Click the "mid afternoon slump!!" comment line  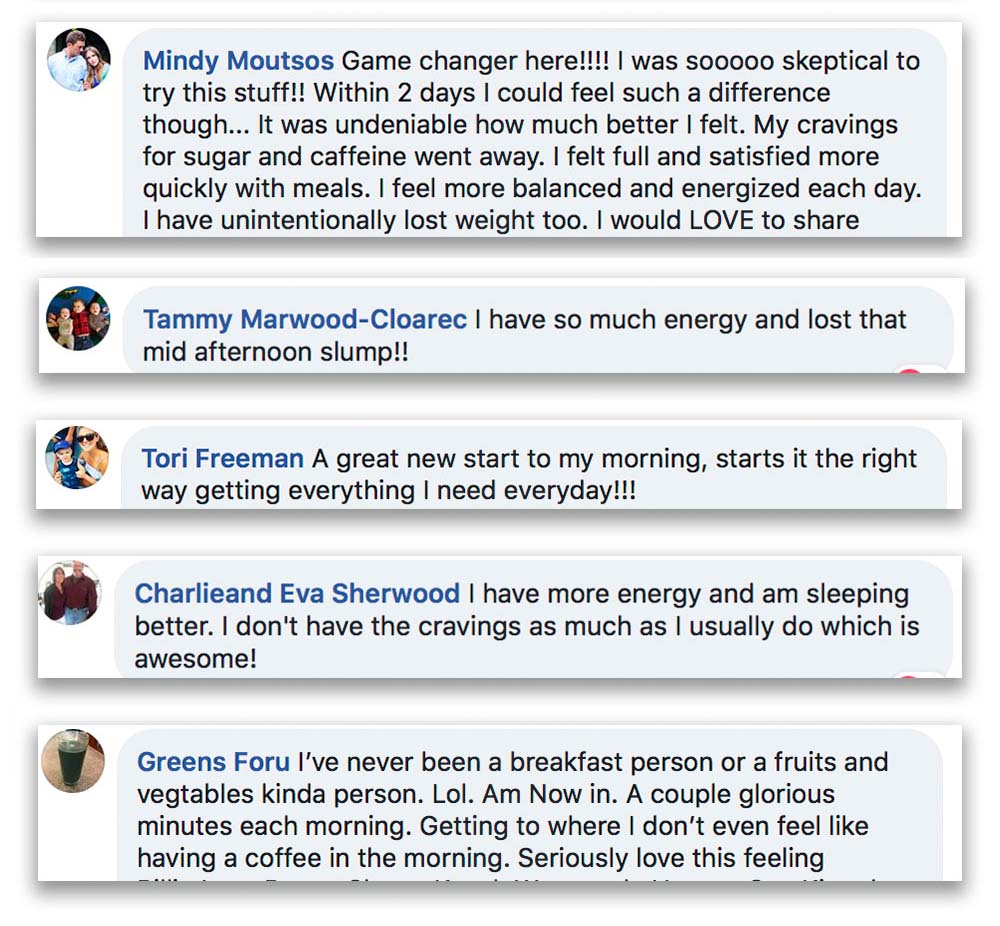click(275, 353)
